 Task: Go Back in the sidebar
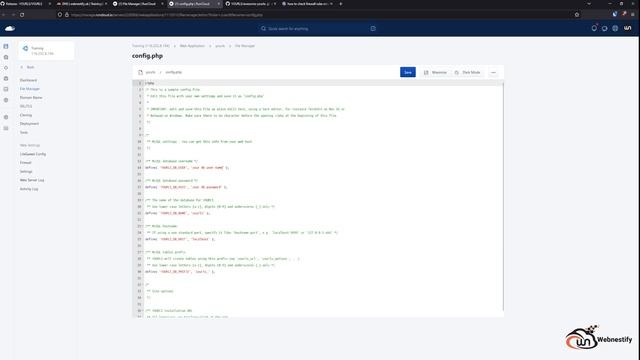(x=28, y=67)
